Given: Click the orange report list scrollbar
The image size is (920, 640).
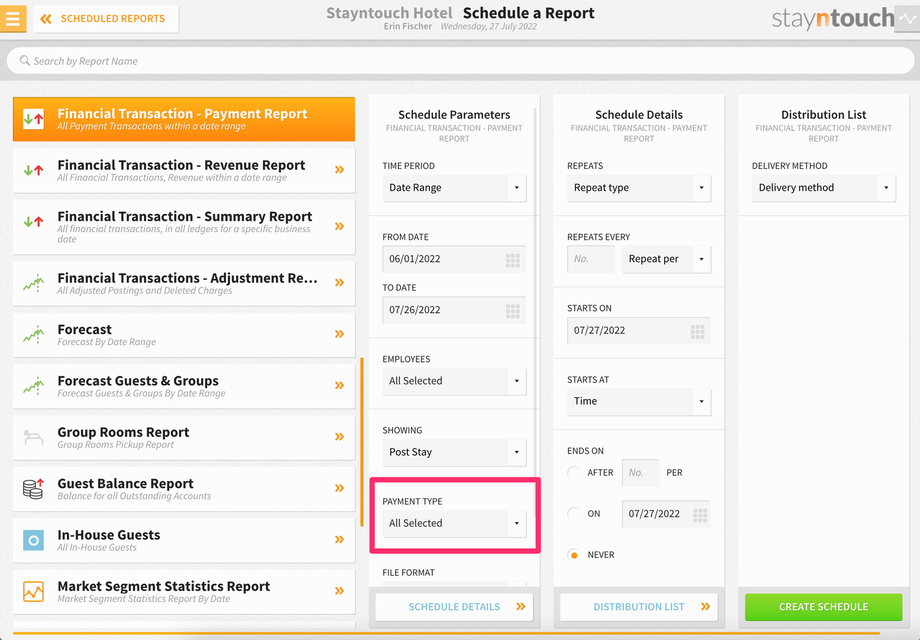Looking at the screenshot, I should 362,442.
